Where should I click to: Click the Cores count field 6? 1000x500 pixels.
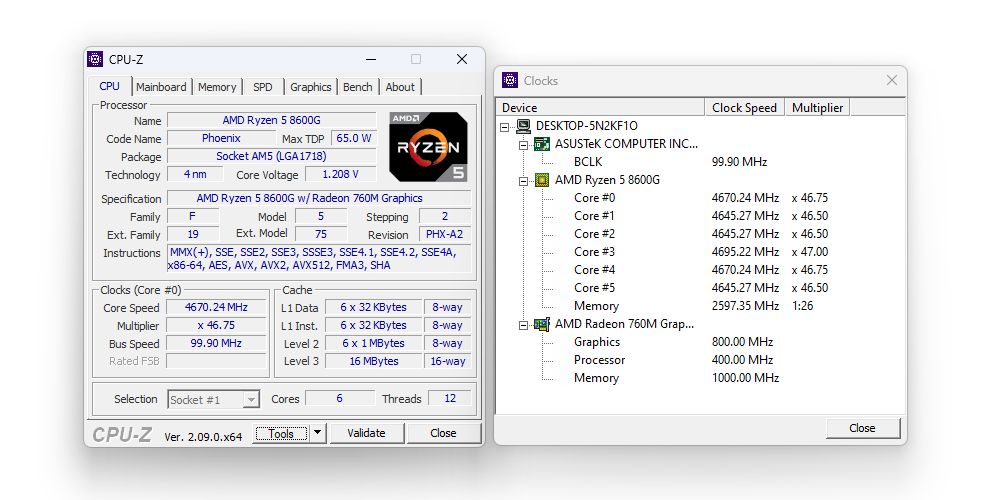click(339, 399)
